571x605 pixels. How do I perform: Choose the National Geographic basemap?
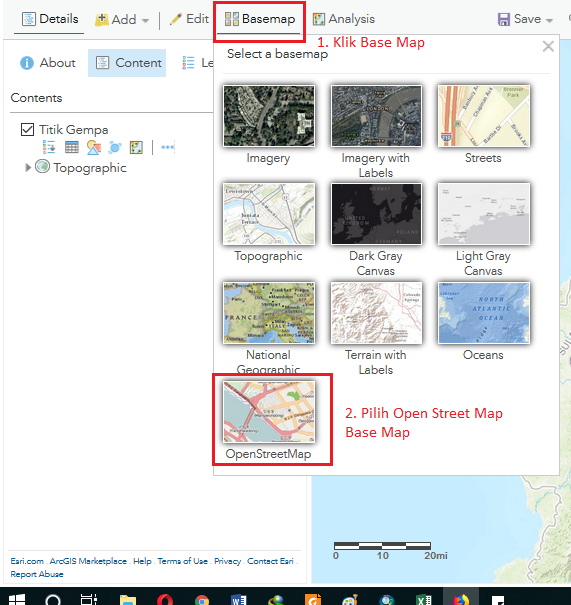pos(269,313)
